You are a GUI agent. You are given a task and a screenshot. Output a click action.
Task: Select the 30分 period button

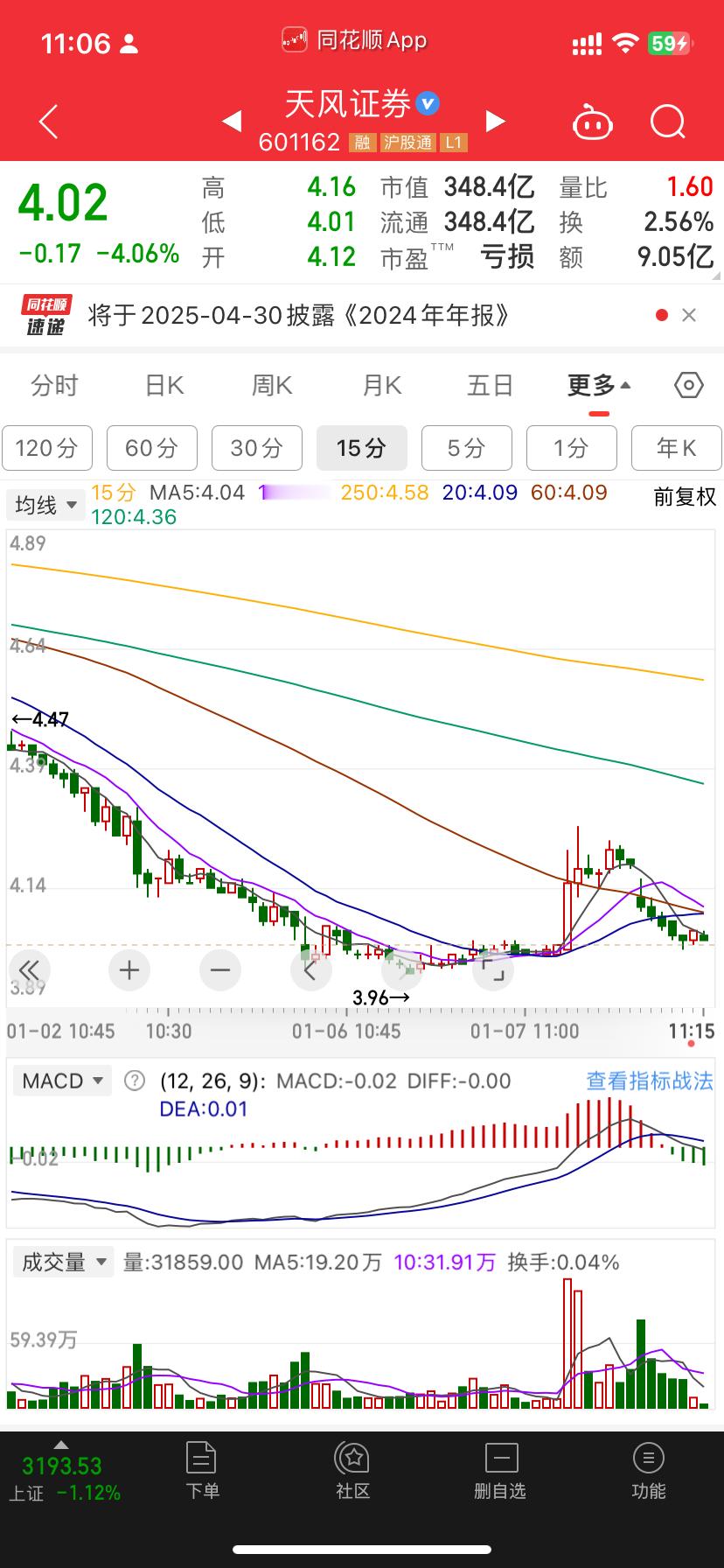[257, 448]
